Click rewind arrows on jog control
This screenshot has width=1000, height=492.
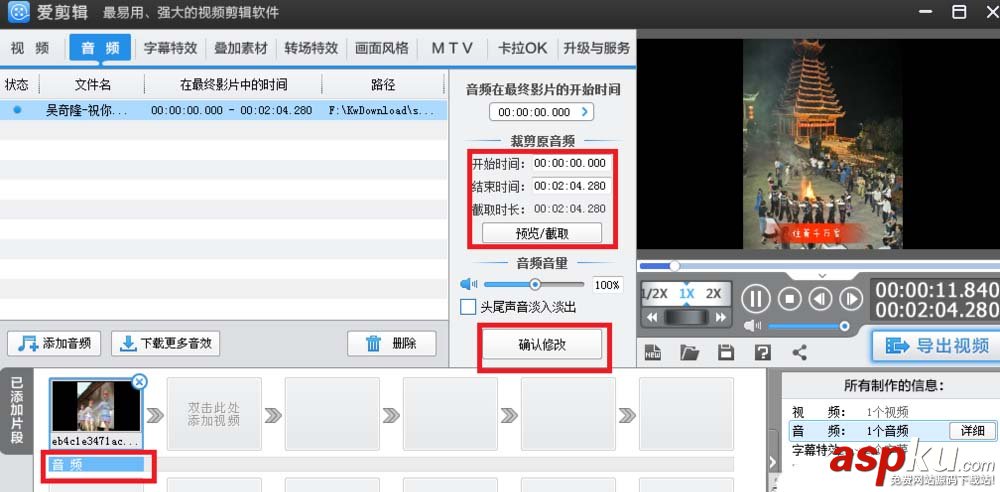pos(651,317)
